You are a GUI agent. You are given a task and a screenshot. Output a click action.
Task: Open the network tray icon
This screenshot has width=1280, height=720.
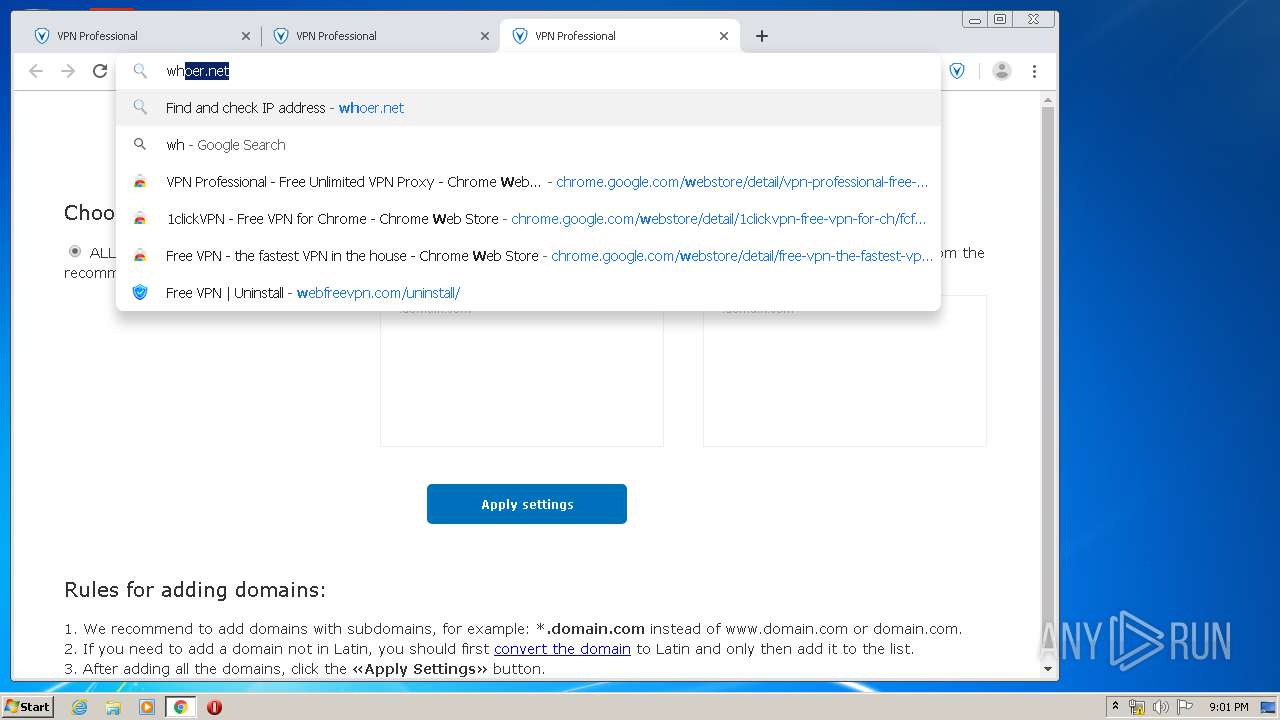point(1137,707)
